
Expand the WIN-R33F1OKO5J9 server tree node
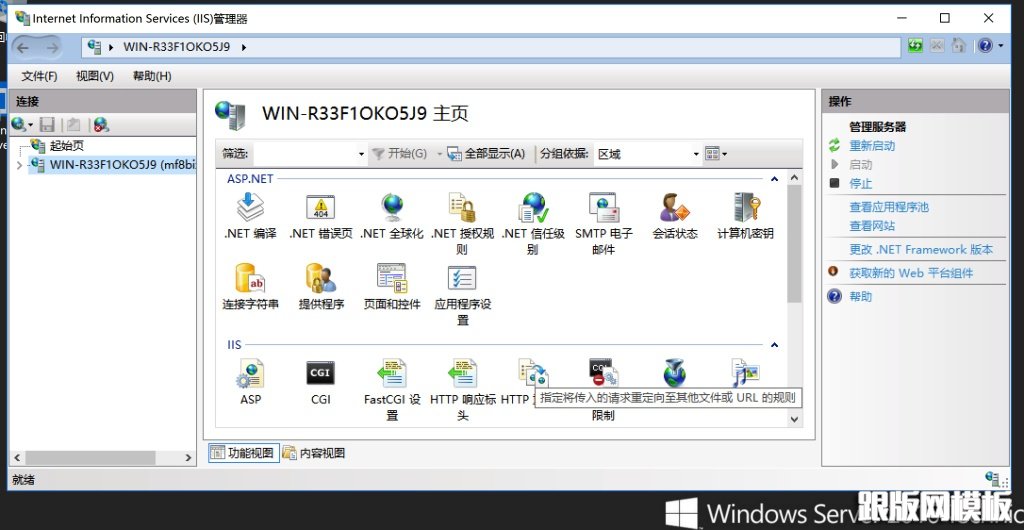[19, 165]
